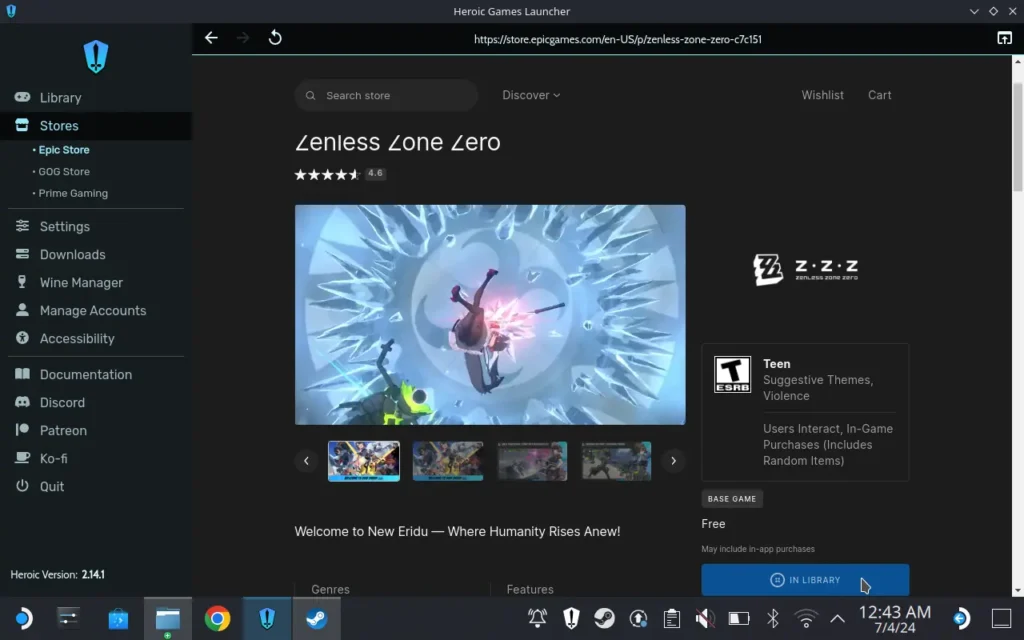Reload the store page
The height and width of the screenshot is (640, 1024).
275,38
